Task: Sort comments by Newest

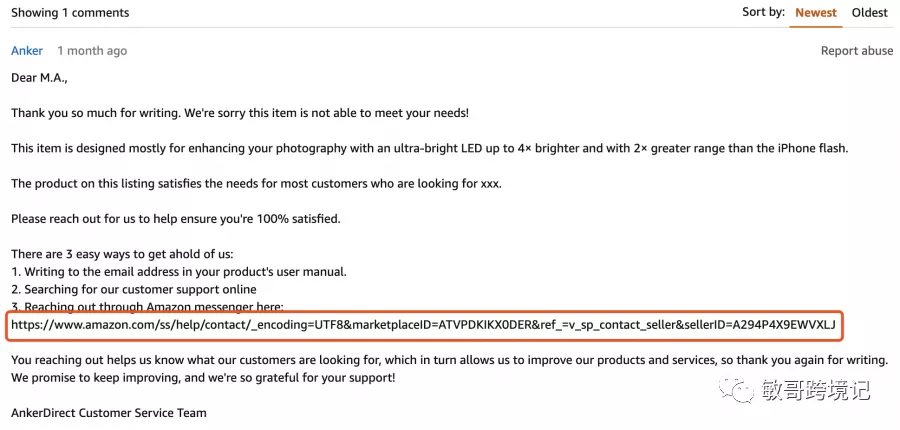Action: 816,13
